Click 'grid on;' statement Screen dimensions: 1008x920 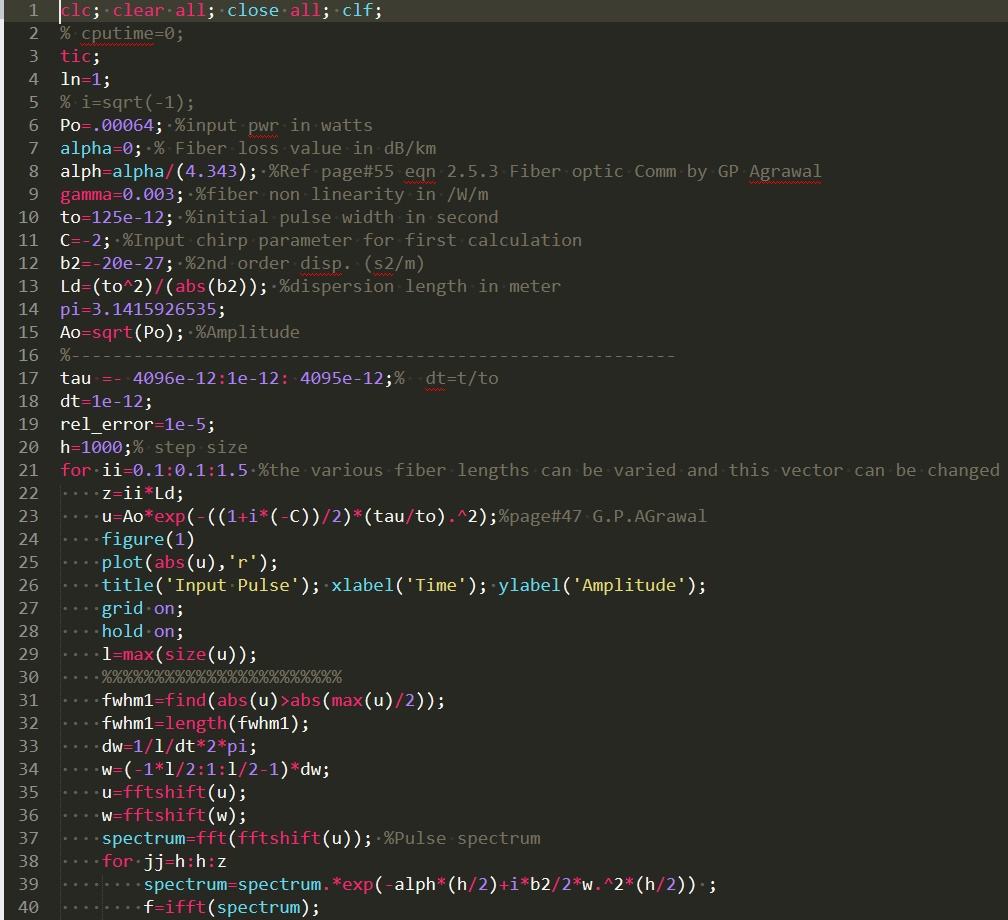[143, 608]
